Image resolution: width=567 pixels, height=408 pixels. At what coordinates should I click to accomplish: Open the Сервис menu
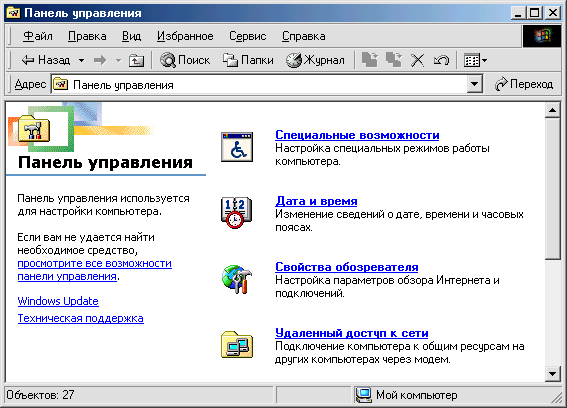[x=247, y=36]
